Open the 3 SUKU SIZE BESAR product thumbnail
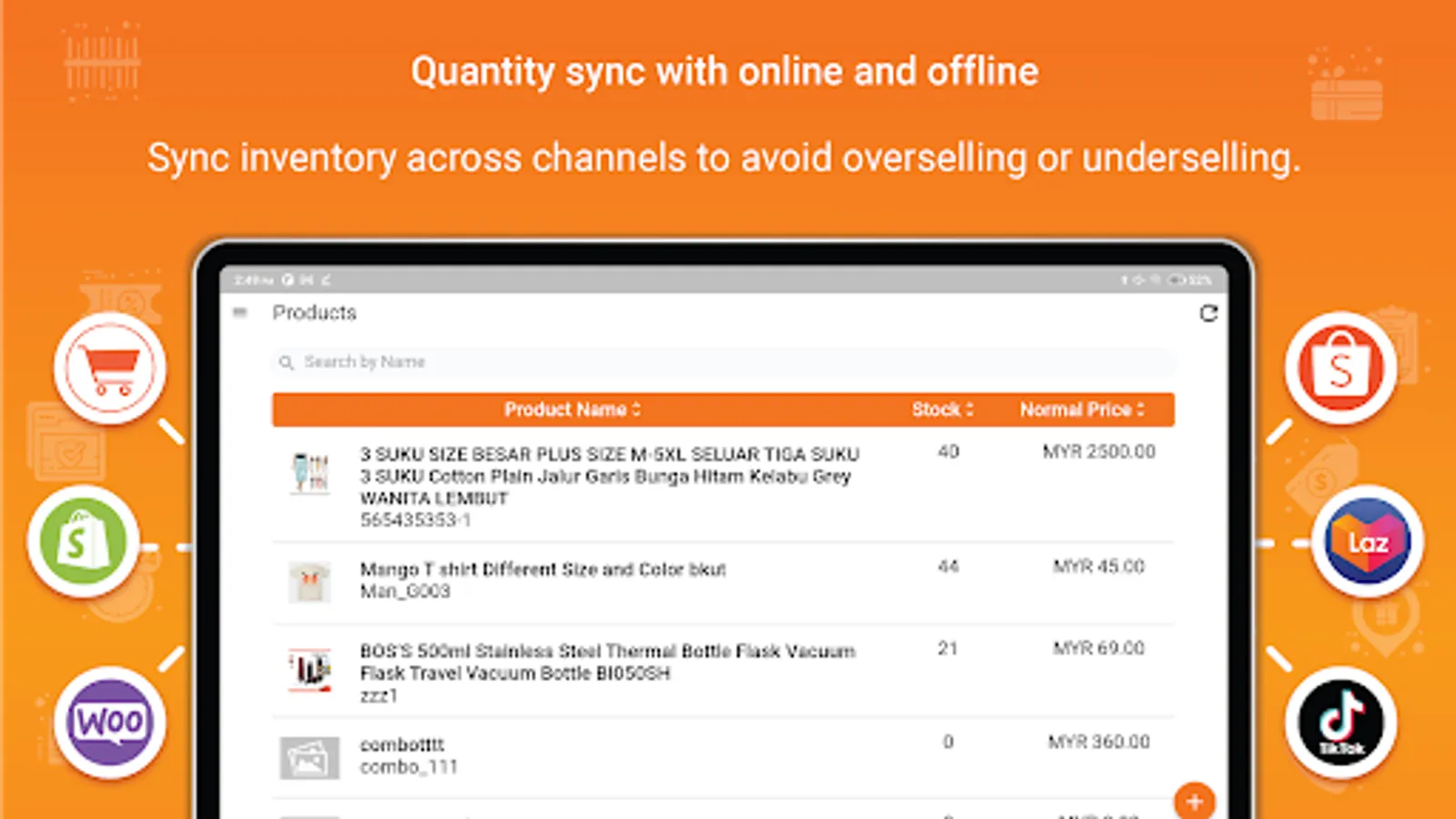 point(309,473)
